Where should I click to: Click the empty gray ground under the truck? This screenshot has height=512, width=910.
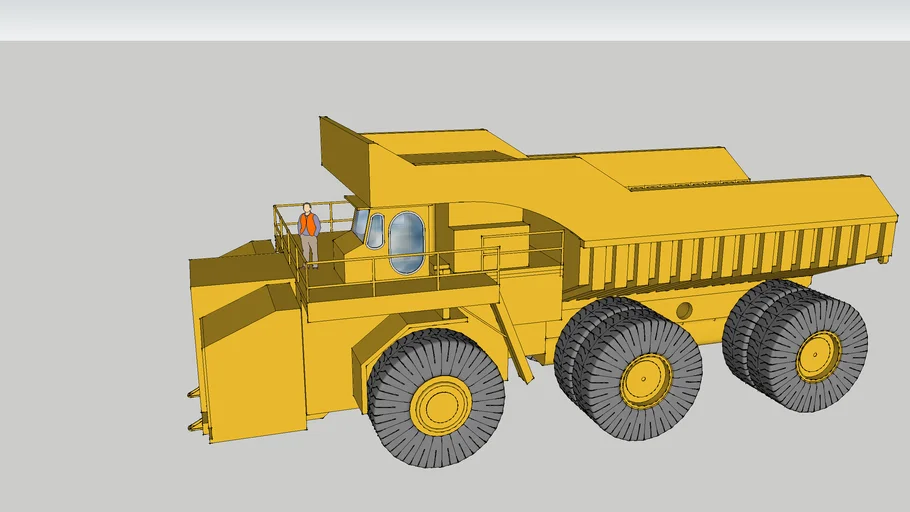coord(600,470)
